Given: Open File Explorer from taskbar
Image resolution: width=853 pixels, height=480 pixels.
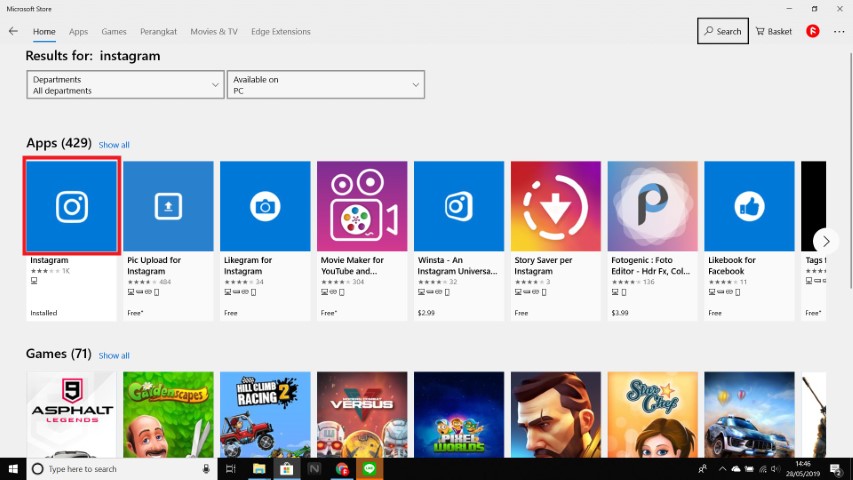Looking at the screenshot, I should (x=259, y=469).
